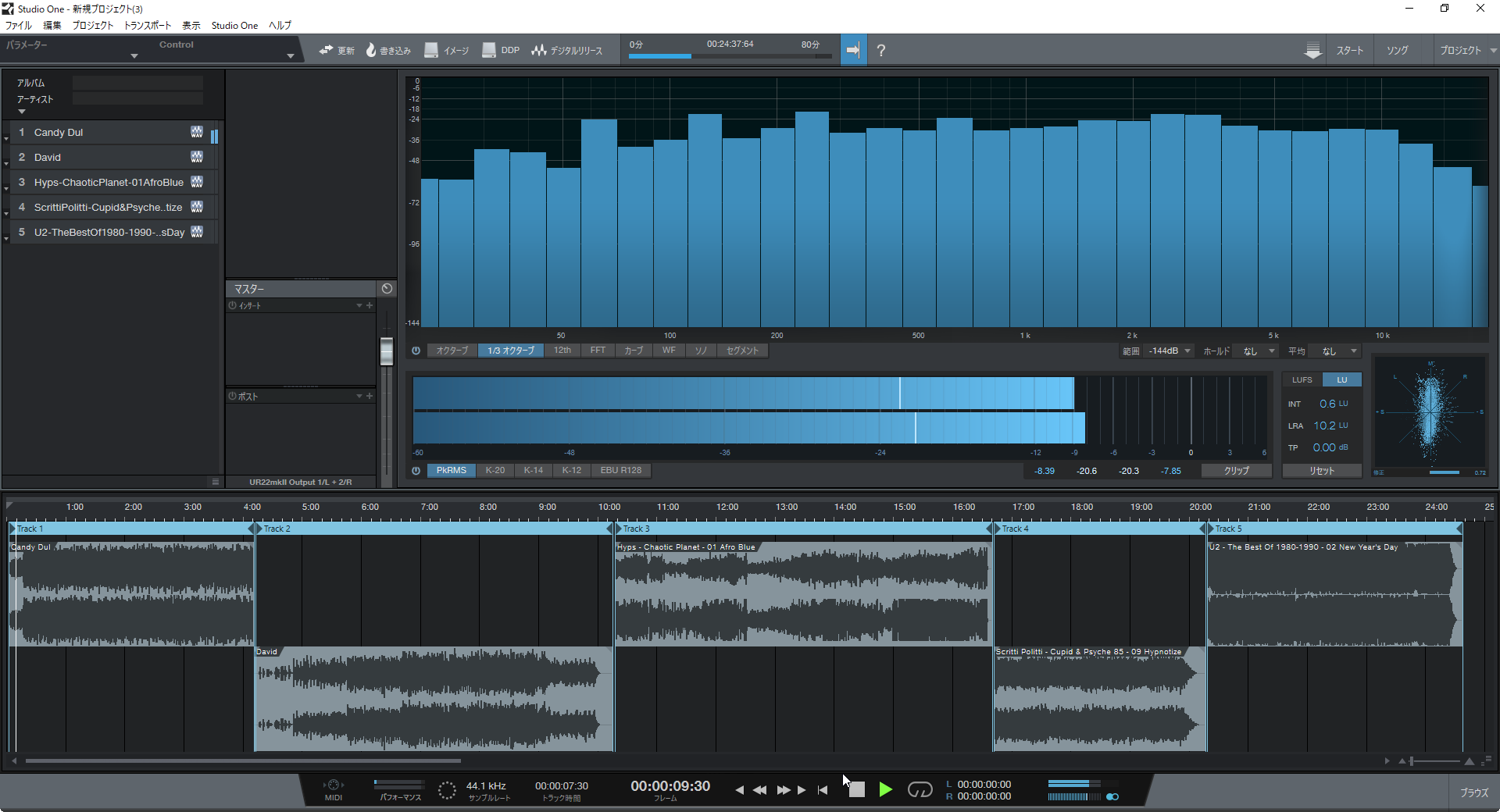Image resolution: width=1500 pixels, height=812 pixels.
Task: Click the リセット loudness reset button
Action: pos(1322,471)
